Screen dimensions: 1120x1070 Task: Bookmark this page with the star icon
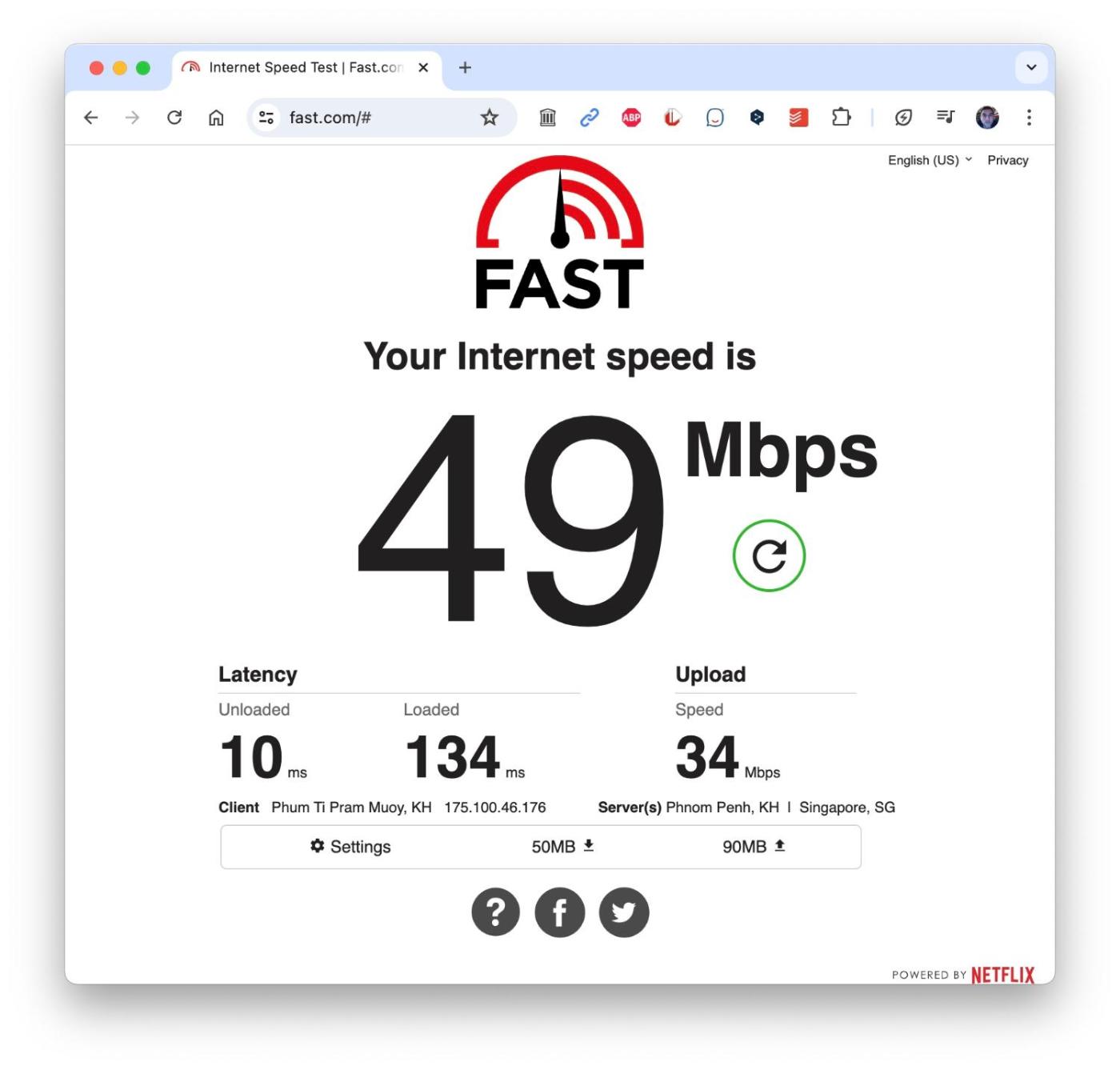(490, 118)
